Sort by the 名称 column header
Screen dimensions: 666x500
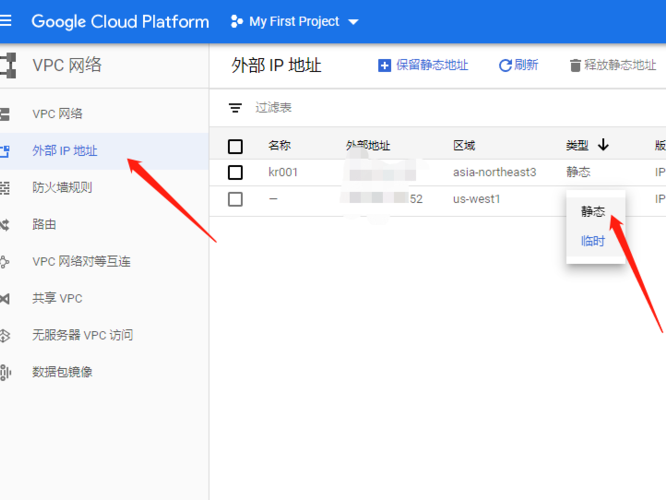pyautogui.click(x=279, y=146)
